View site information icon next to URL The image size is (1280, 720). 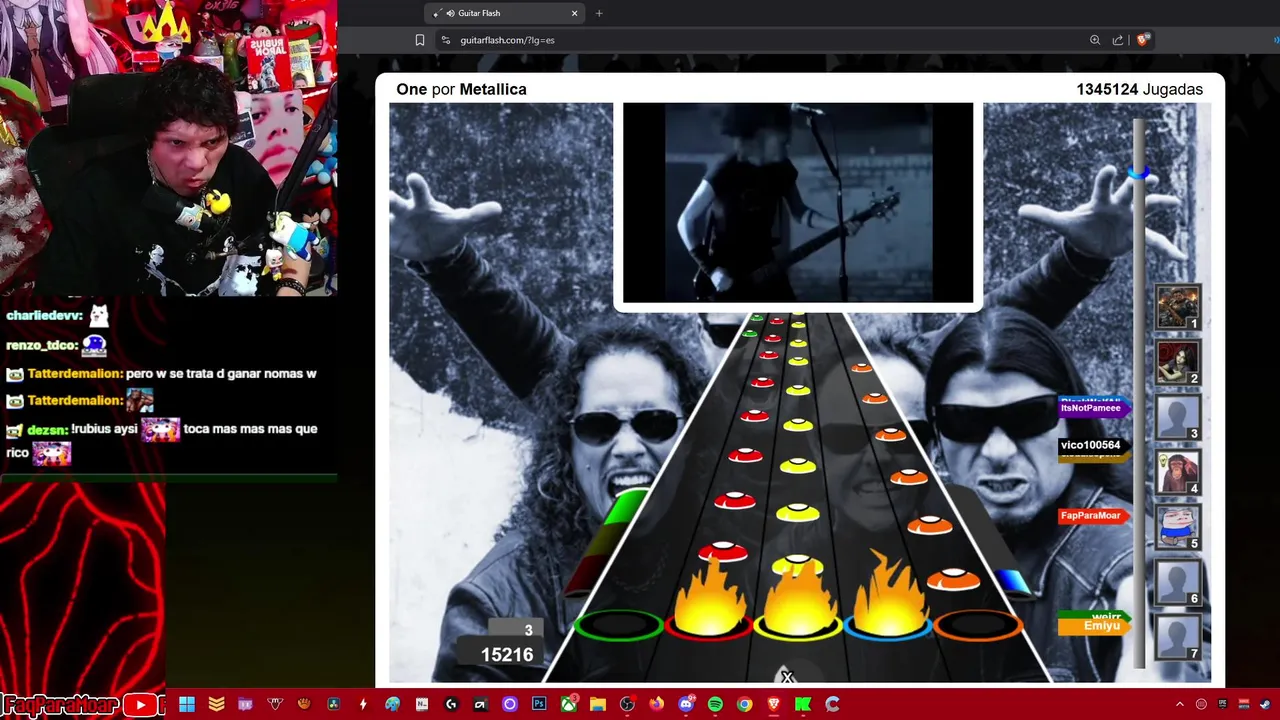(x=446, y=40)
